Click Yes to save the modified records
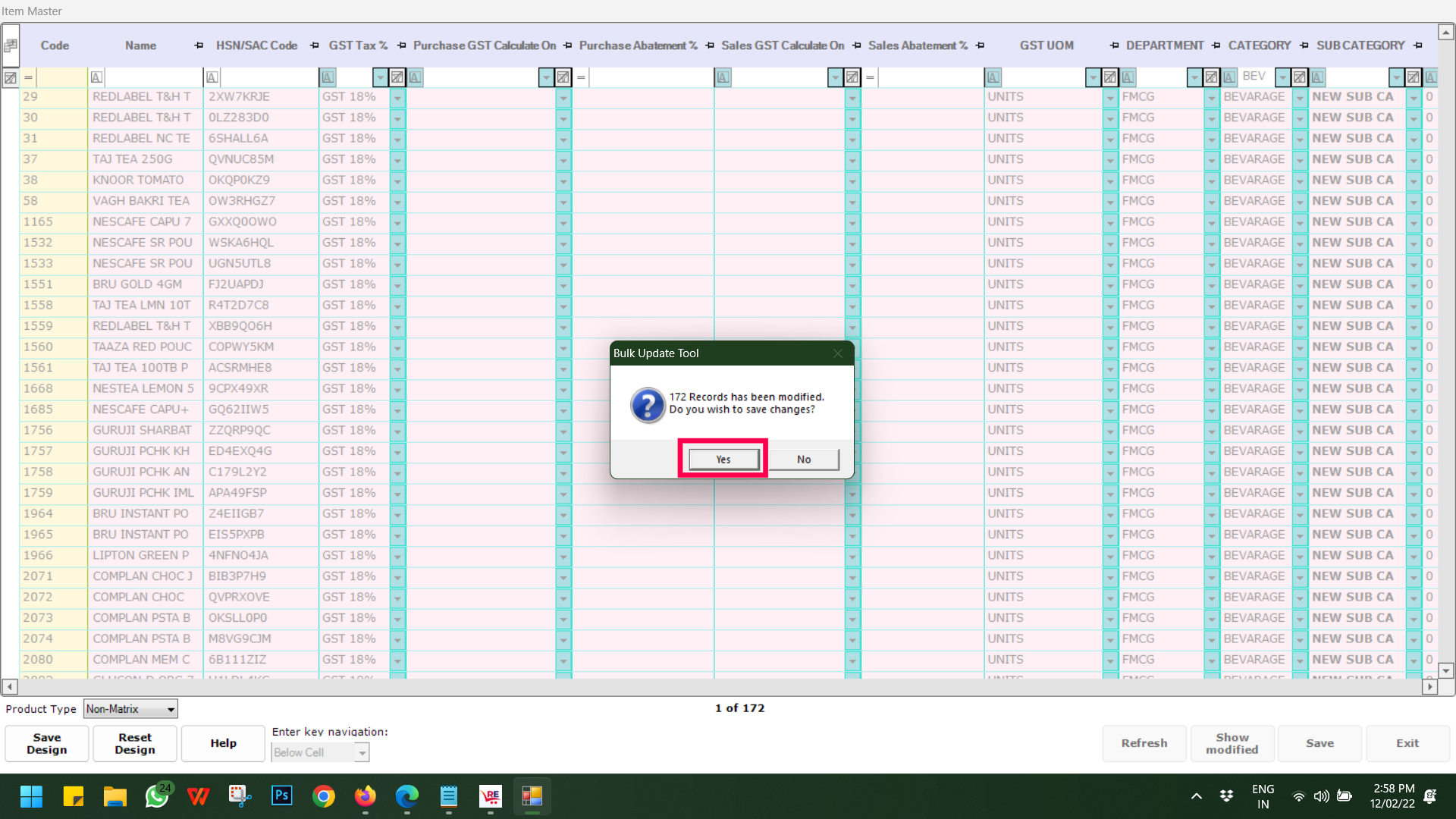The image size is (1456, 819). (723, 459)
